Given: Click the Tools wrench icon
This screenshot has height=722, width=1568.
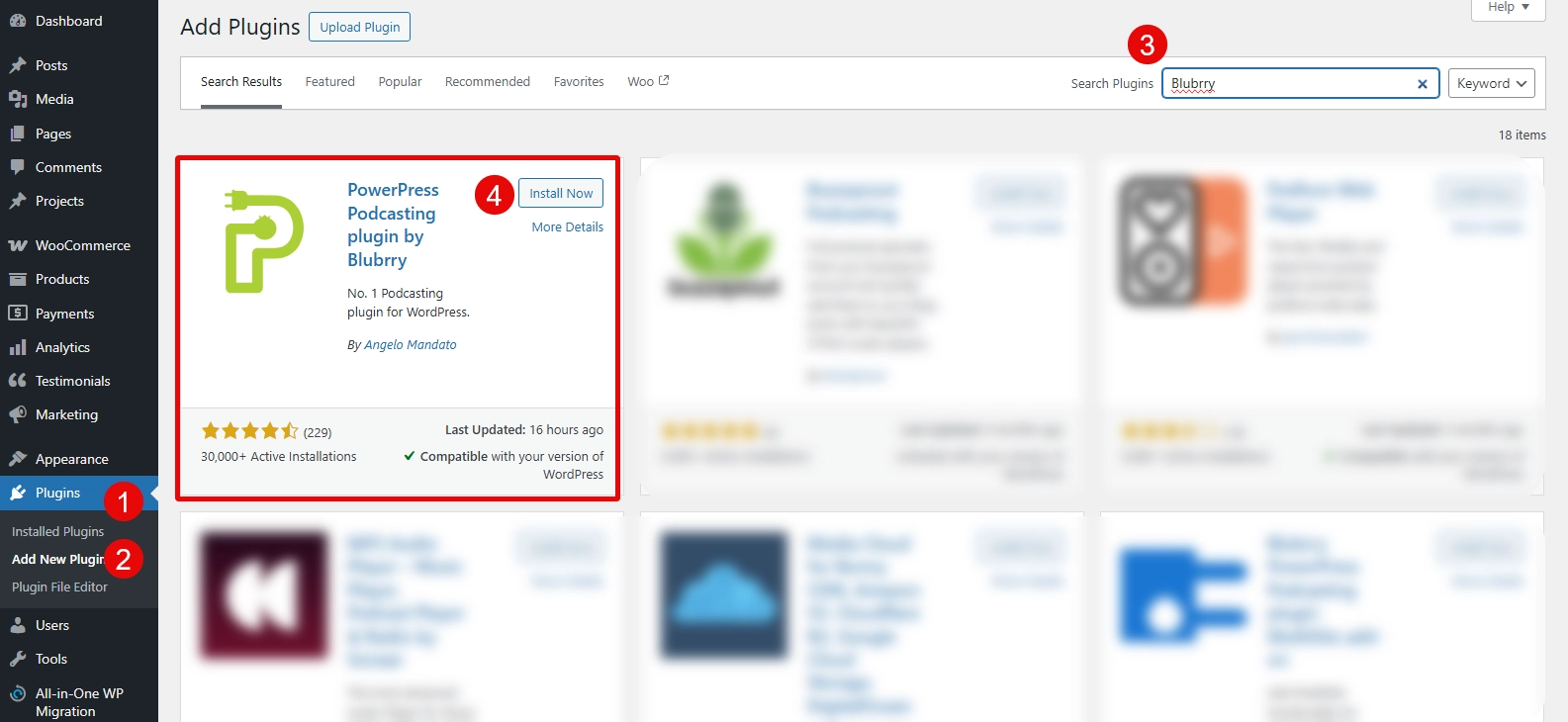Looking at the screenshot, I should click(x=17, y=659).
